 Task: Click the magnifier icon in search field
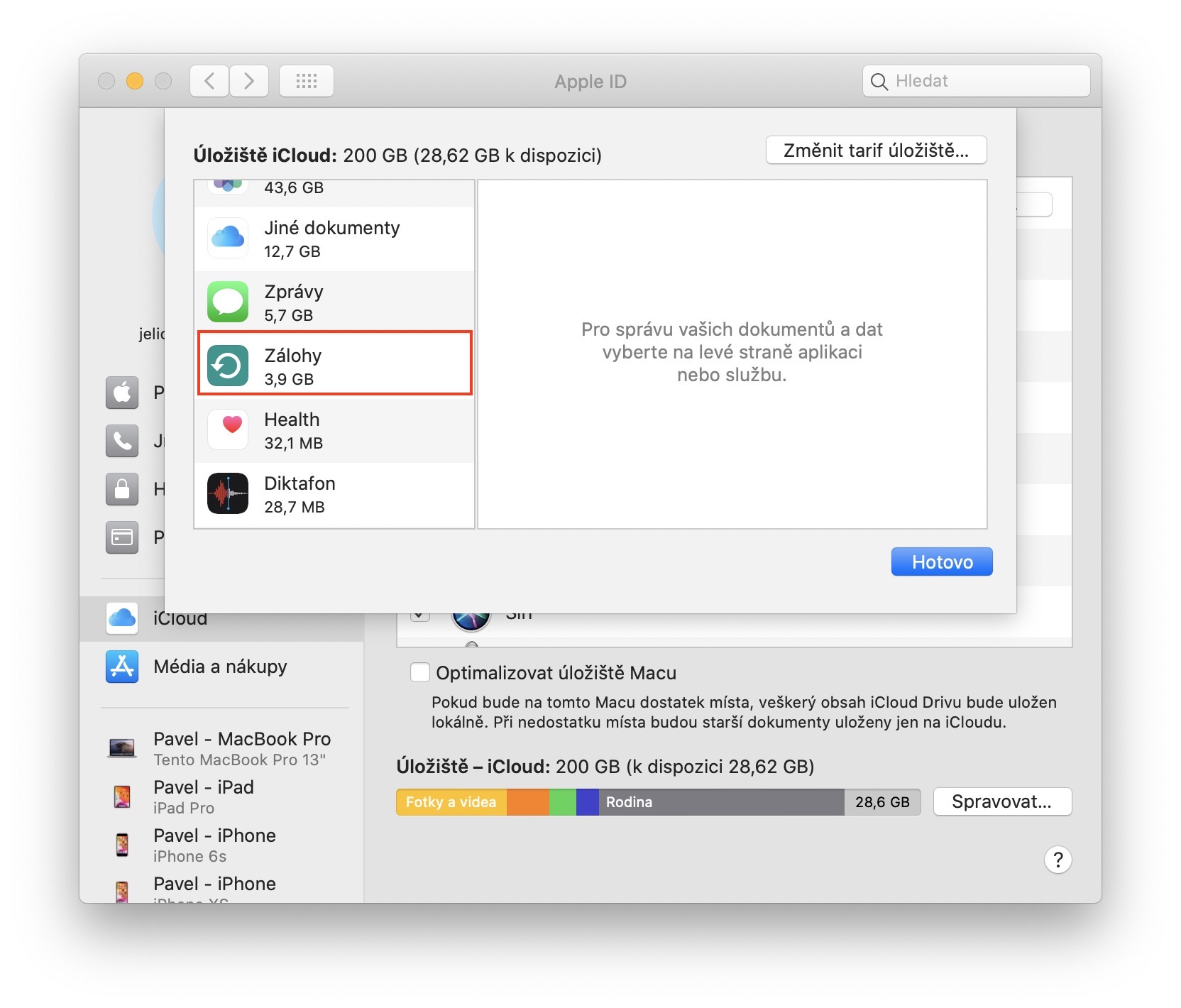(x=879, y=82)
